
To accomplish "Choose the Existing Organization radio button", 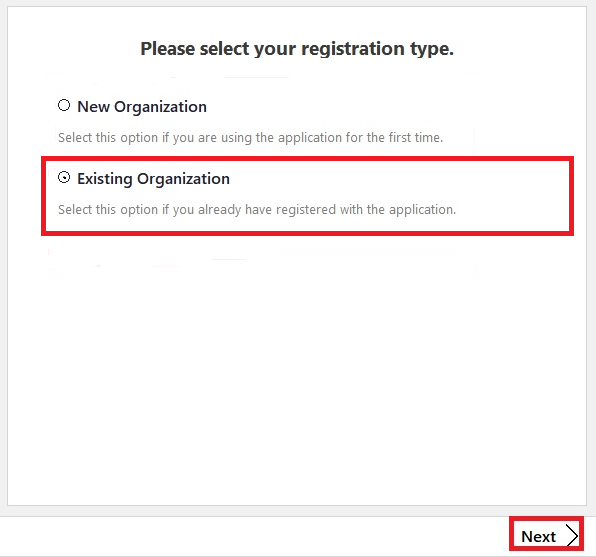I will pyautogui.click(x=64, y=177).
